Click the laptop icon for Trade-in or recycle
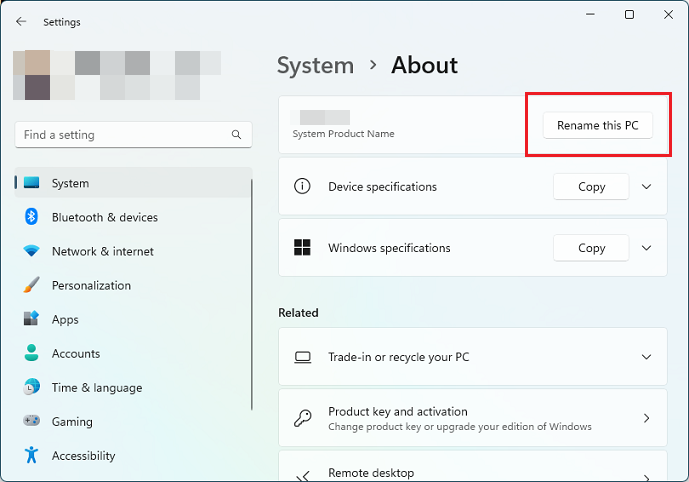The width and height of the screenshot is (689, 482). [x=302, y=357]
